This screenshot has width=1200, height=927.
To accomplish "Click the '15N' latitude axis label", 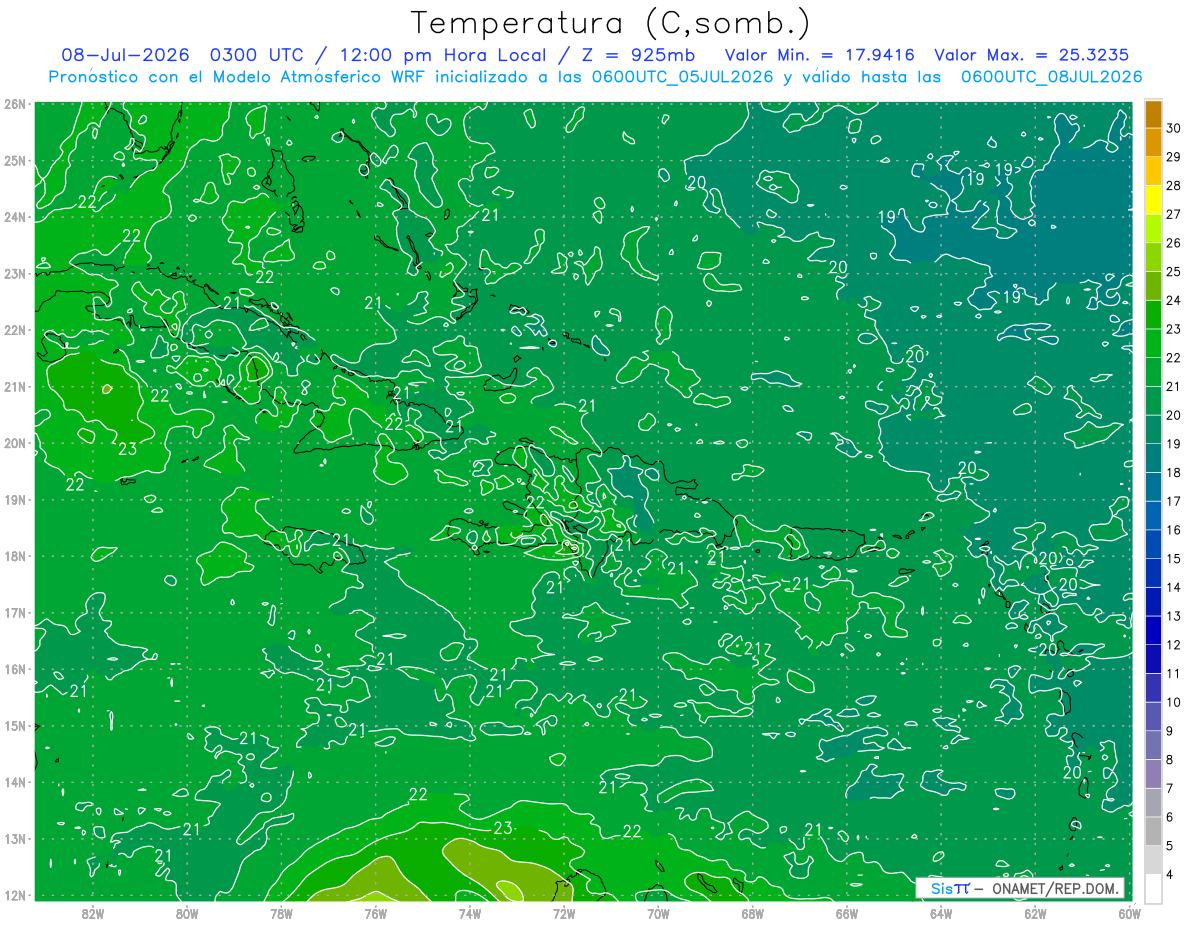I will (15, 726).
